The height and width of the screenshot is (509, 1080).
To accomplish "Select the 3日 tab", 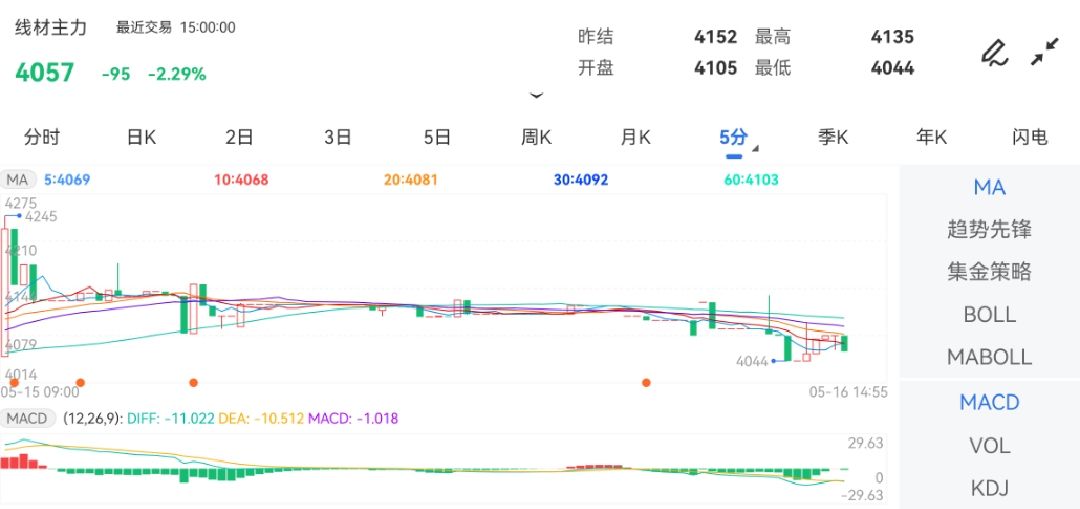I will coord(338,136).
